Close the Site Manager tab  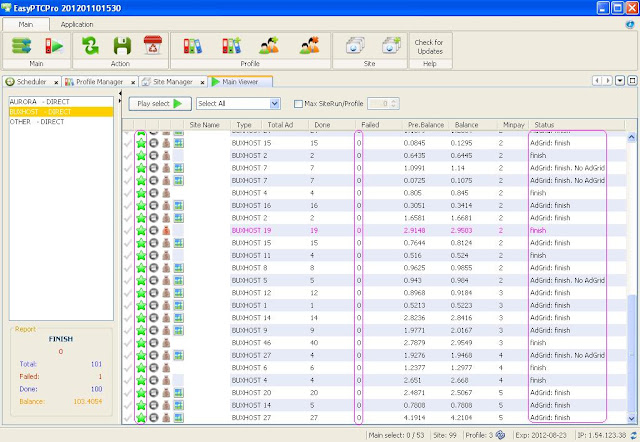(202, 82)
